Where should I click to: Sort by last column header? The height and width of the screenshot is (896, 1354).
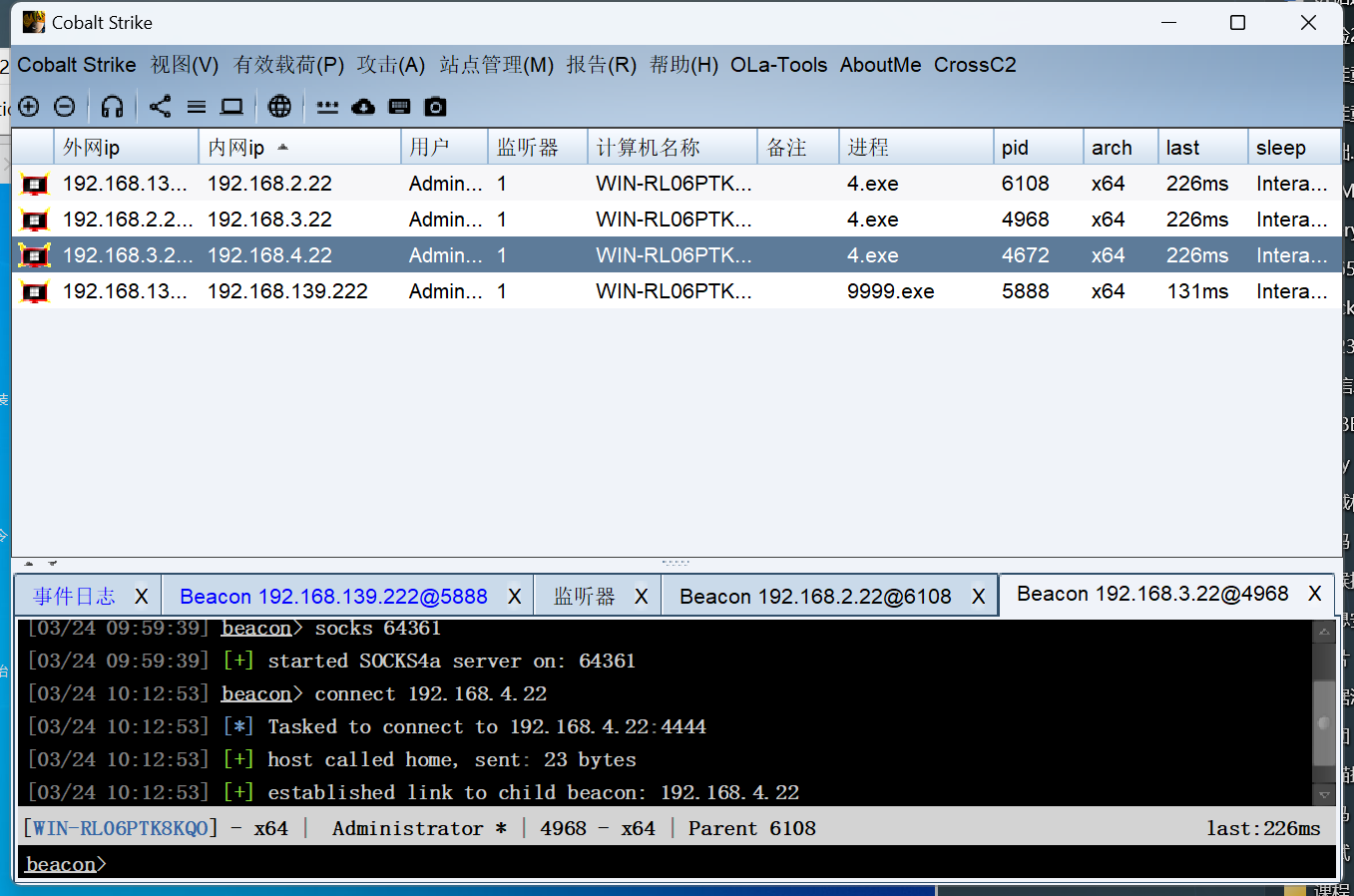[x=1202, y=148]
